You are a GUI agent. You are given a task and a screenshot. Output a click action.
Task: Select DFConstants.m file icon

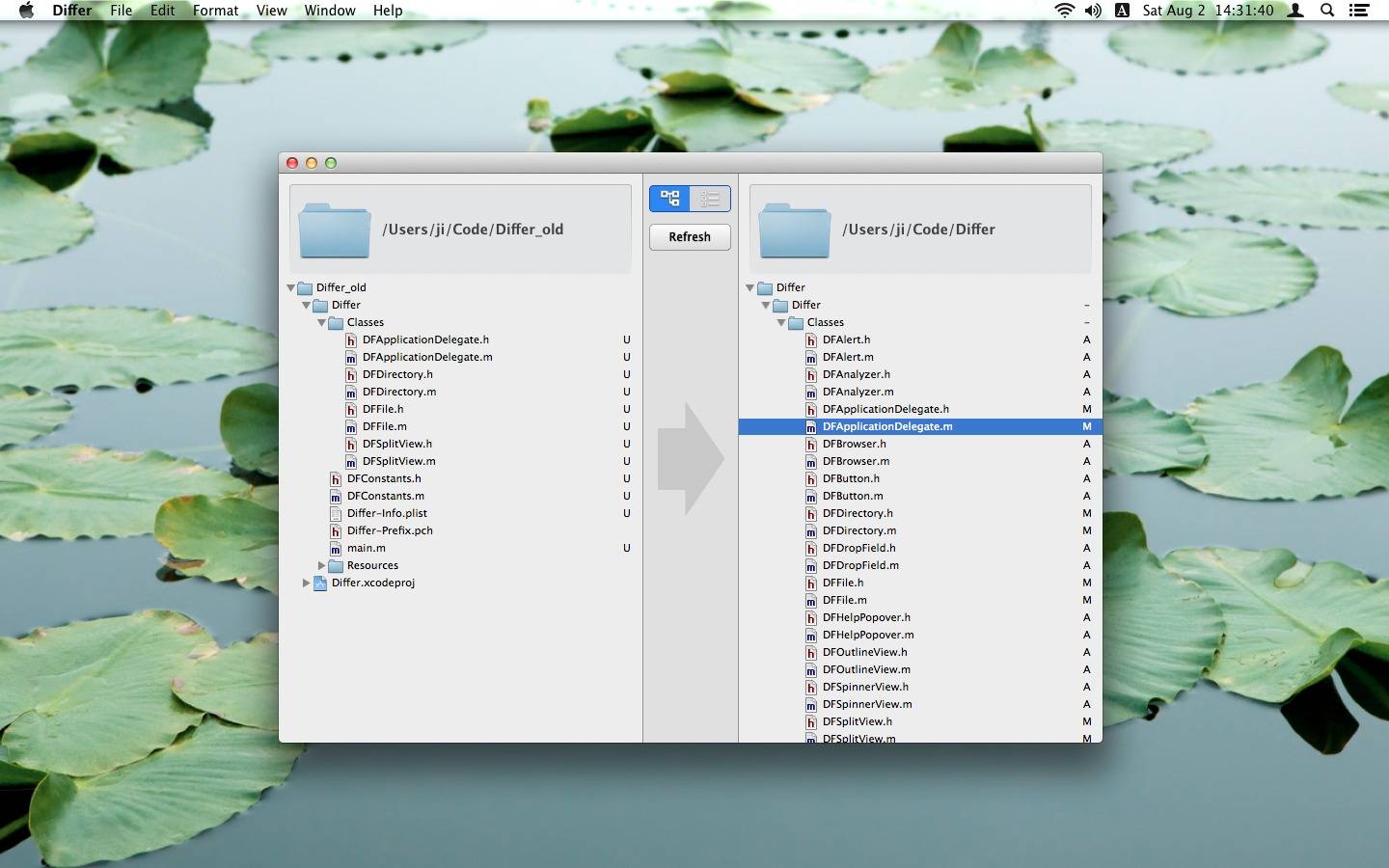(x=336, y=496)
